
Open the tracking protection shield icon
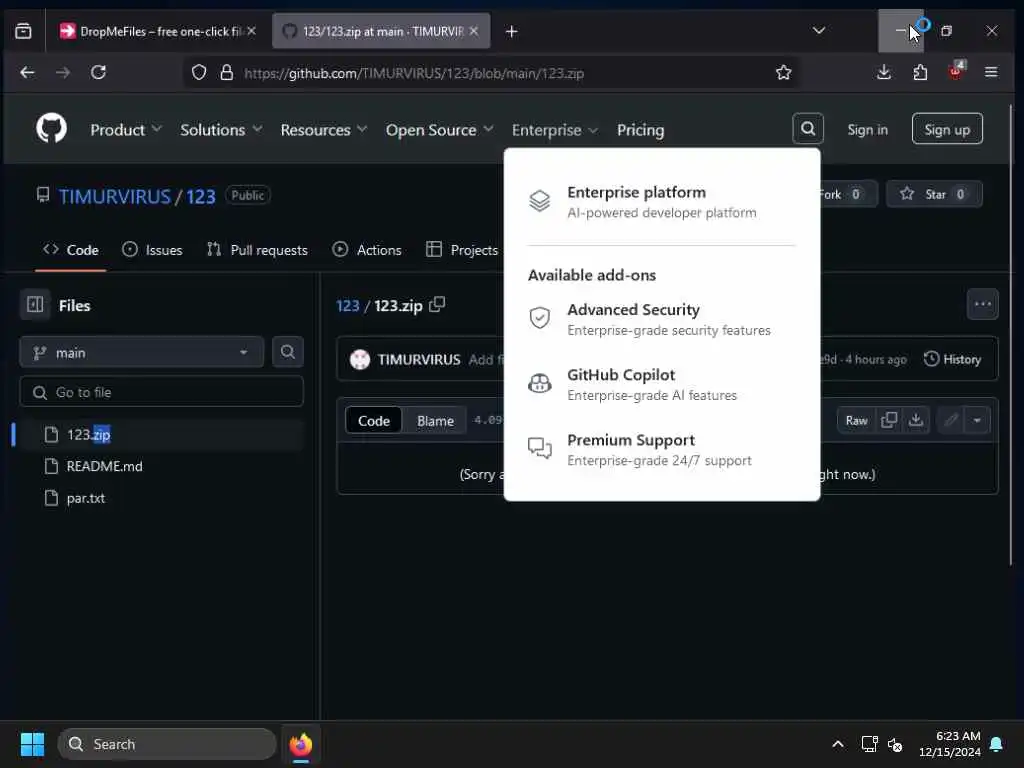[199, 72]
